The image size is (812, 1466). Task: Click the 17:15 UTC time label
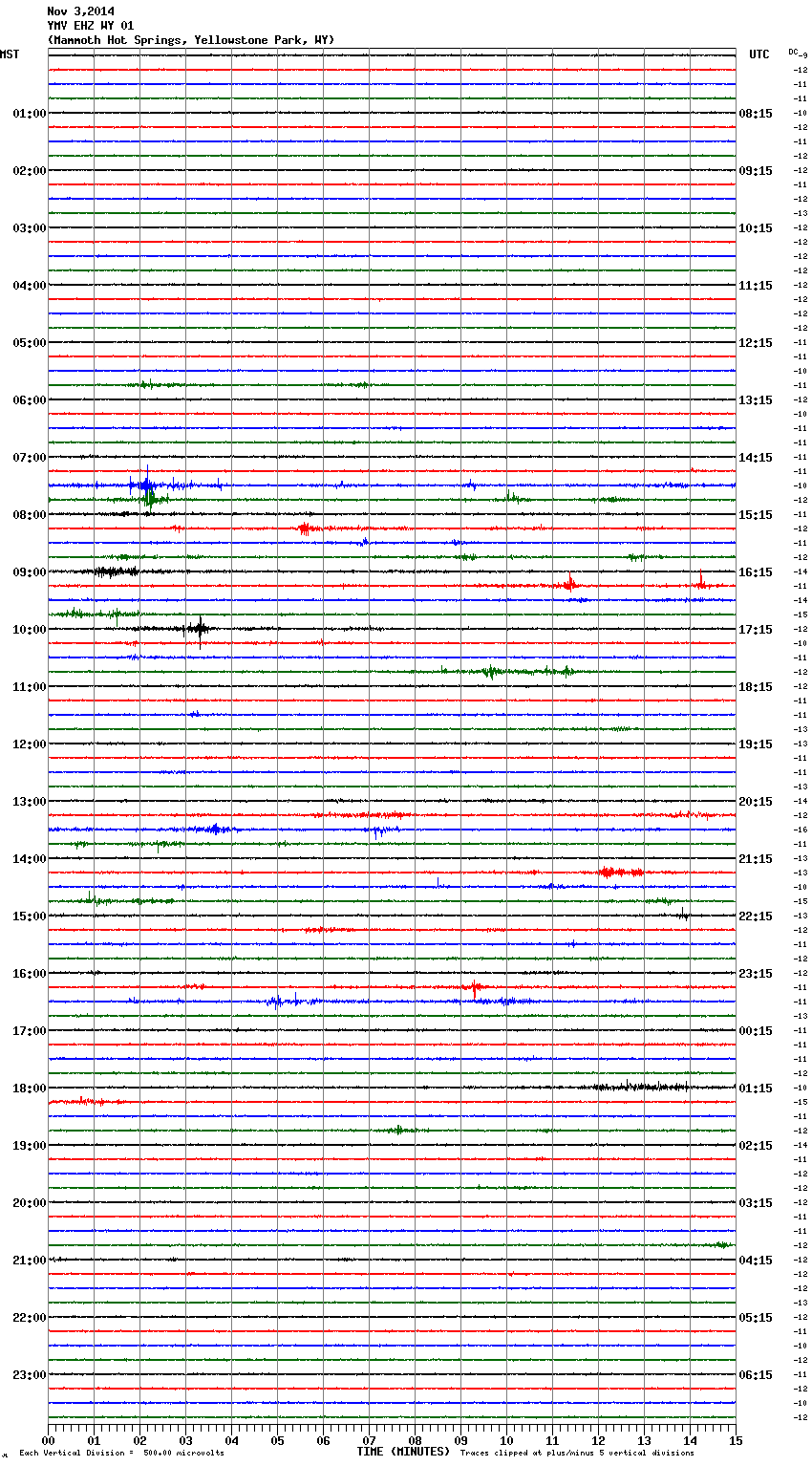click(x=755, y=630)
